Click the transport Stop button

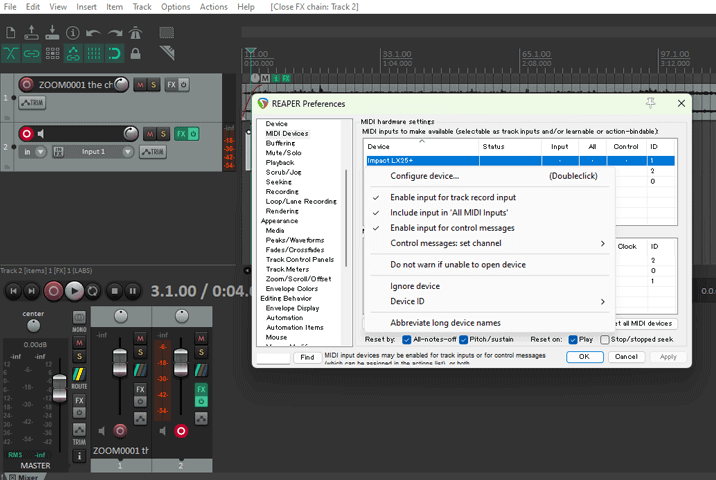115,291
